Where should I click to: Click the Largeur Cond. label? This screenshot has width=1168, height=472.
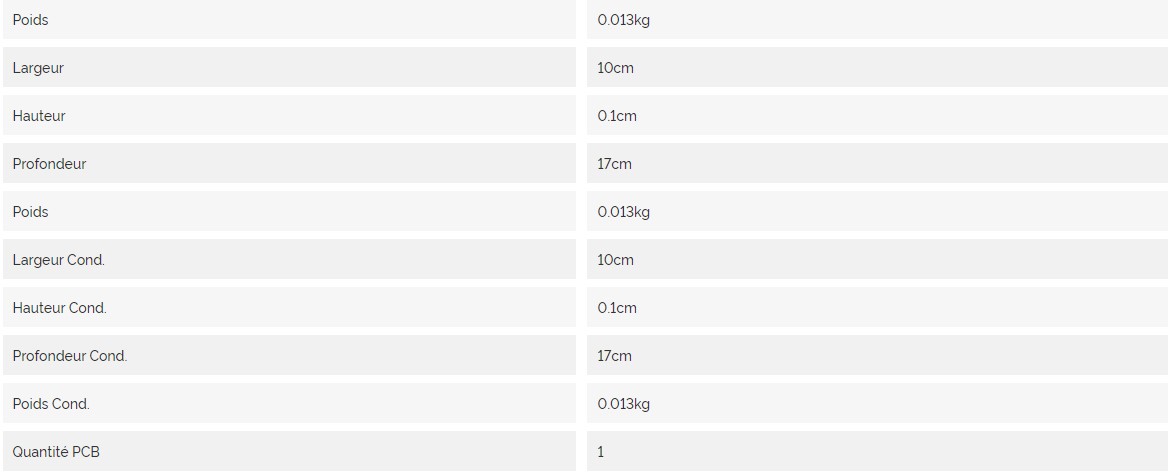[58, 260]
